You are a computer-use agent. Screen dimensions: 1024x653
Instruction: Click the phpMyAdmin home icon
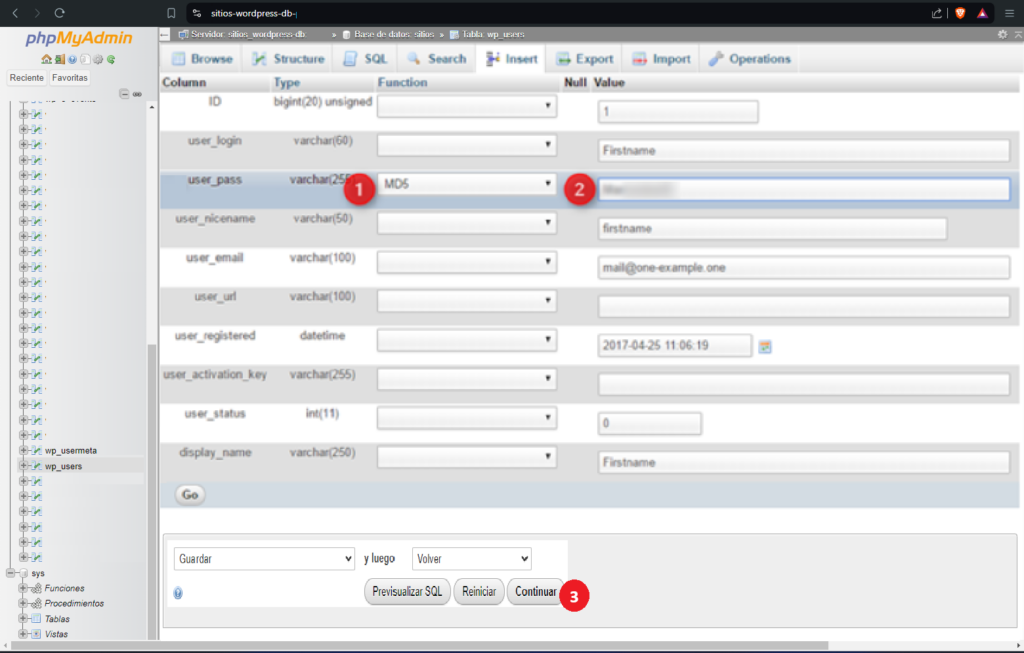[x=46, y=59]
